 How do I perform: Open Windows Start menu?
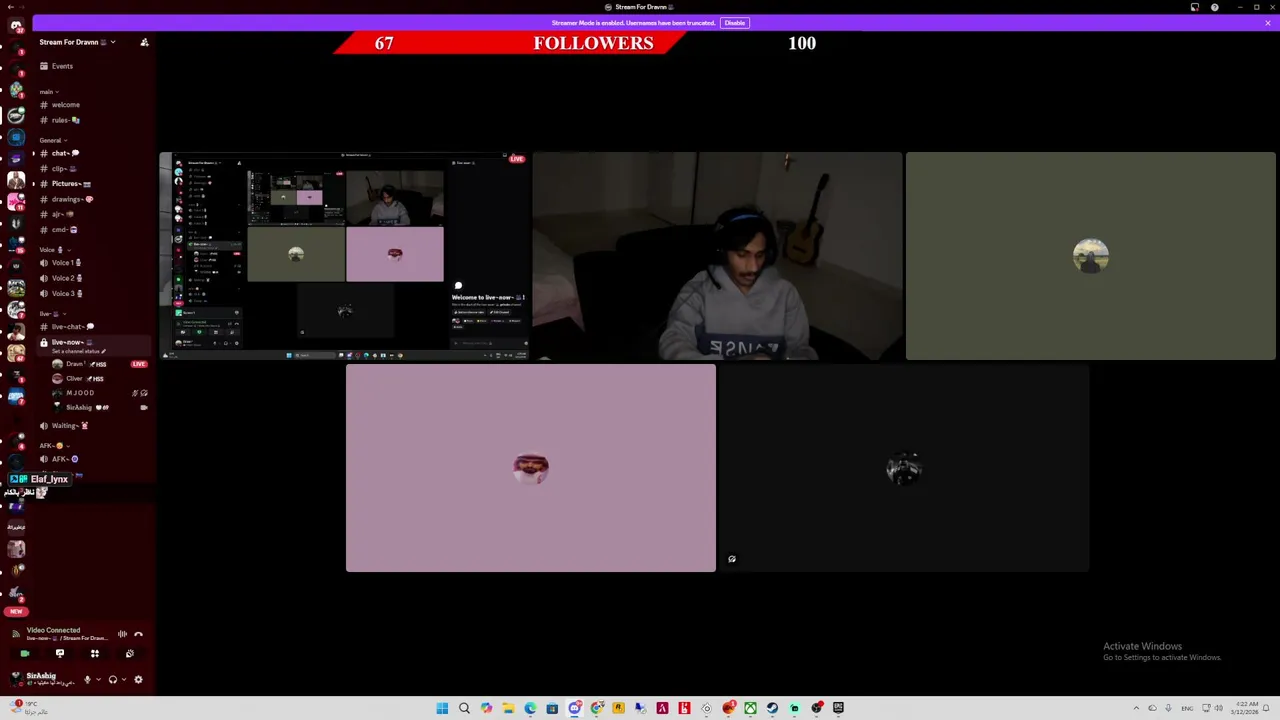pyautogui.click(x=442, y=708)
